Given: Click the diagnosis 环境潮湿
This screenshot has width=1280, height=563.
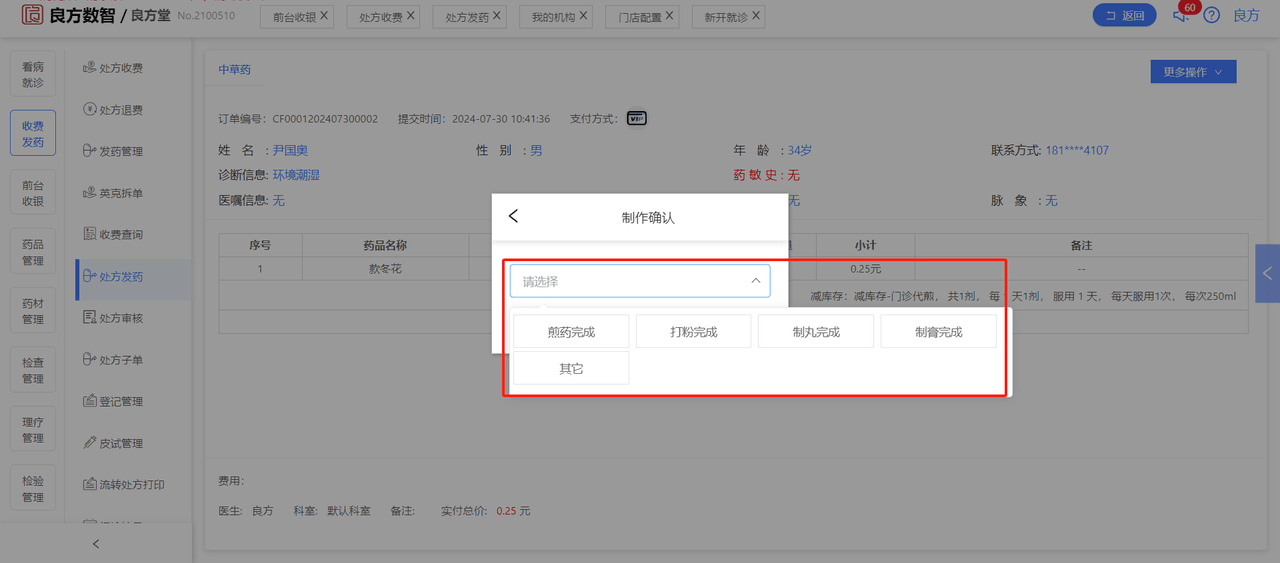Looking at the screenshot, I should point(296,175).
